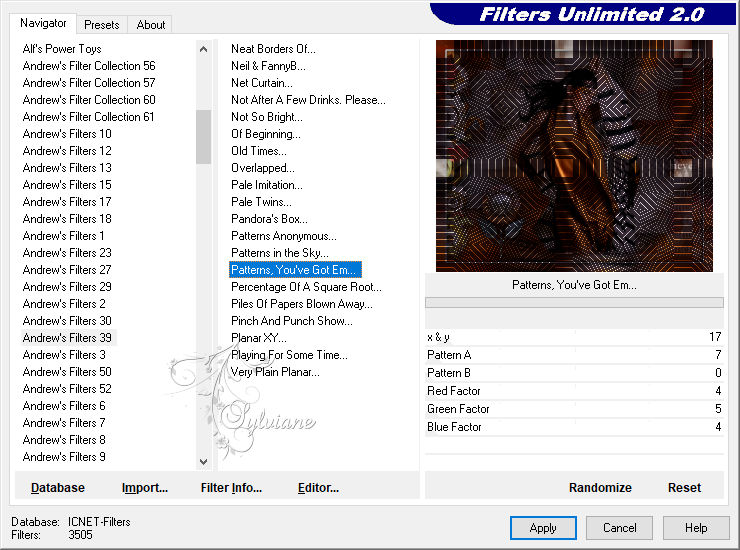This screenshot has height=550, width=740.
Task: Click the Apply button
Action: click(543, 528)
